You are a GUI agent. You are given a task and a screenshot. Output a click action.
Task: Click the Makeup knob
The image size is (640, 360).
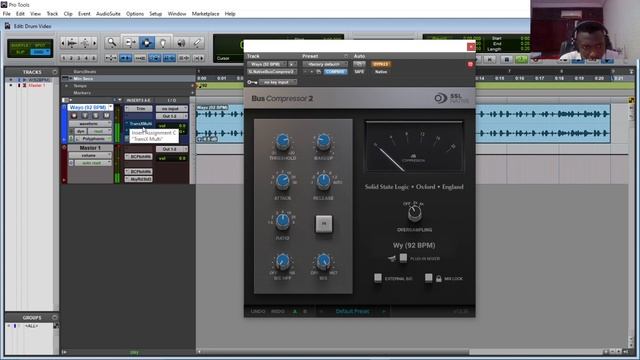324,142
